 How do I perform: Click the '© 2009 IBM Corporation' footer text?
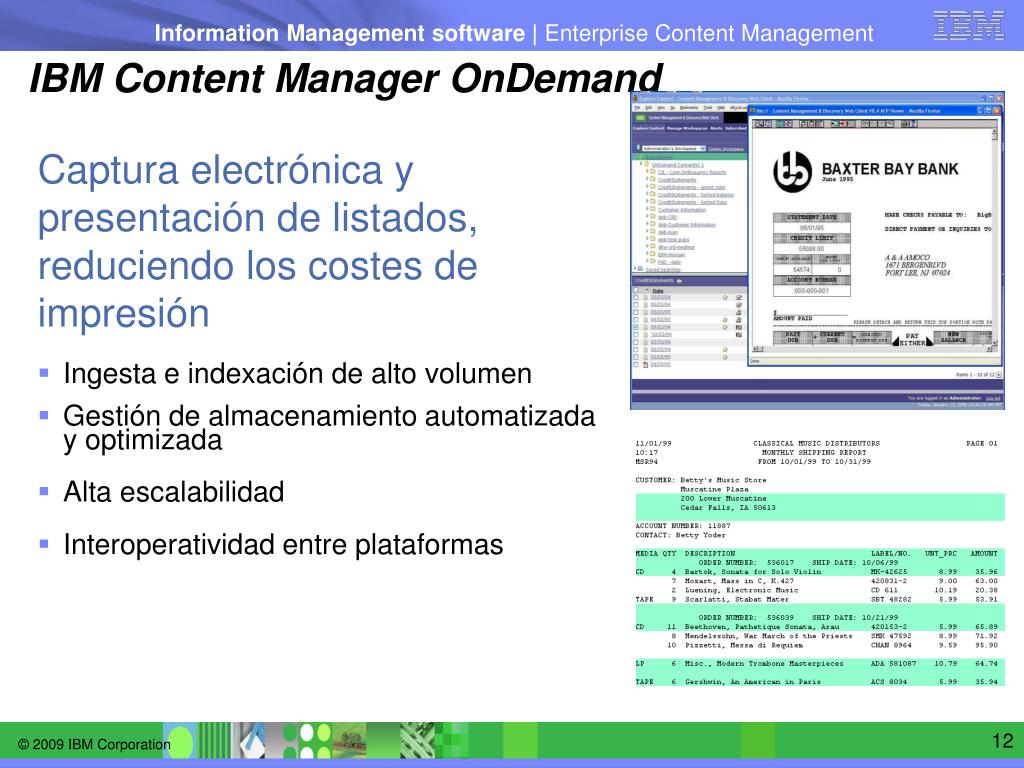click(x=94, y=744)
